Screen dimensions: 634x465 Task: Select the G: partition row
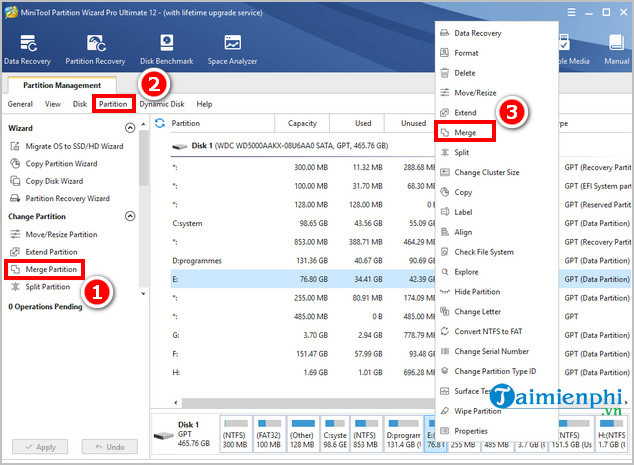[303, 335]
